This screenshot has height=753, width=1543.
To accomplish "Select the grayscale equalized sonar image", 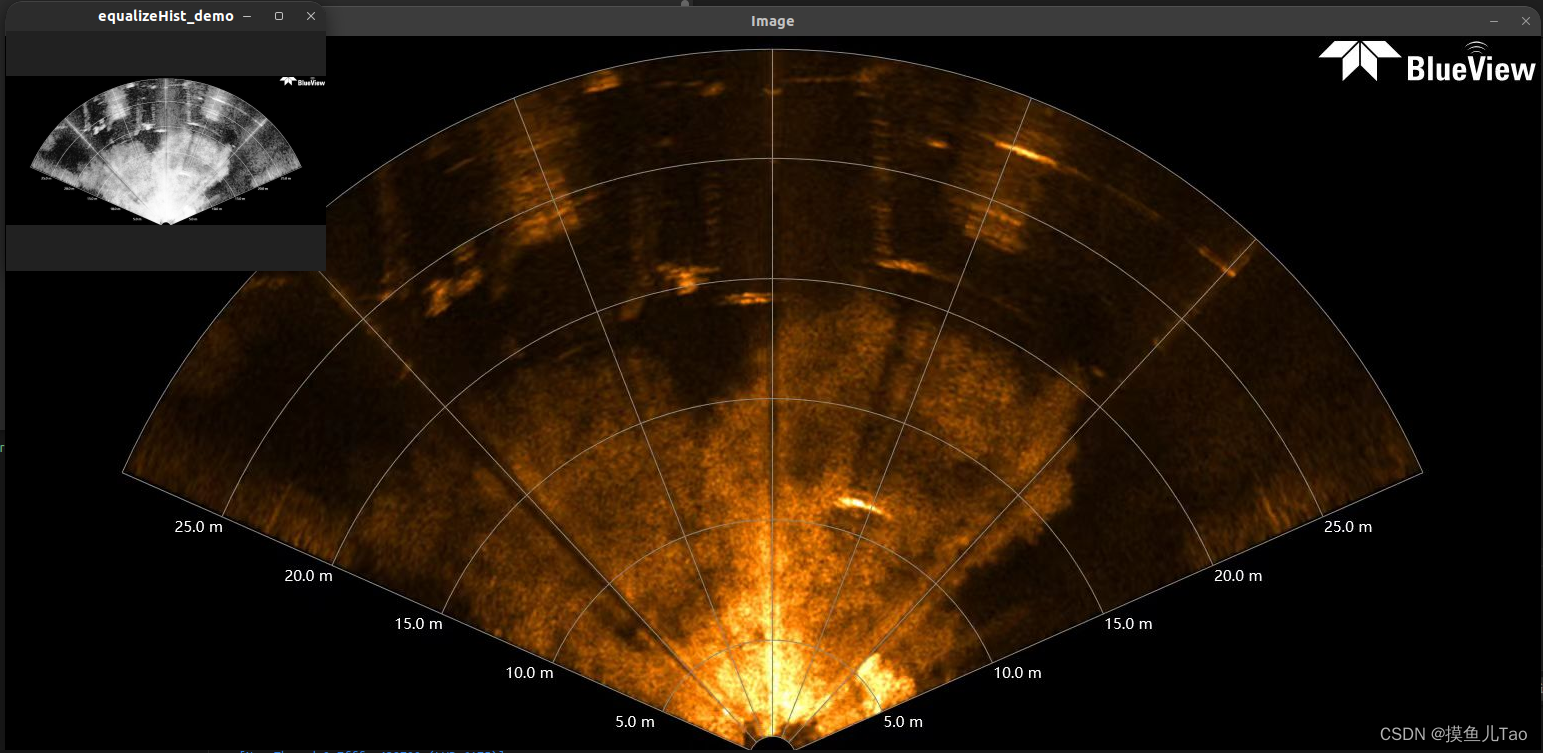I will click(x=166, y=150).
